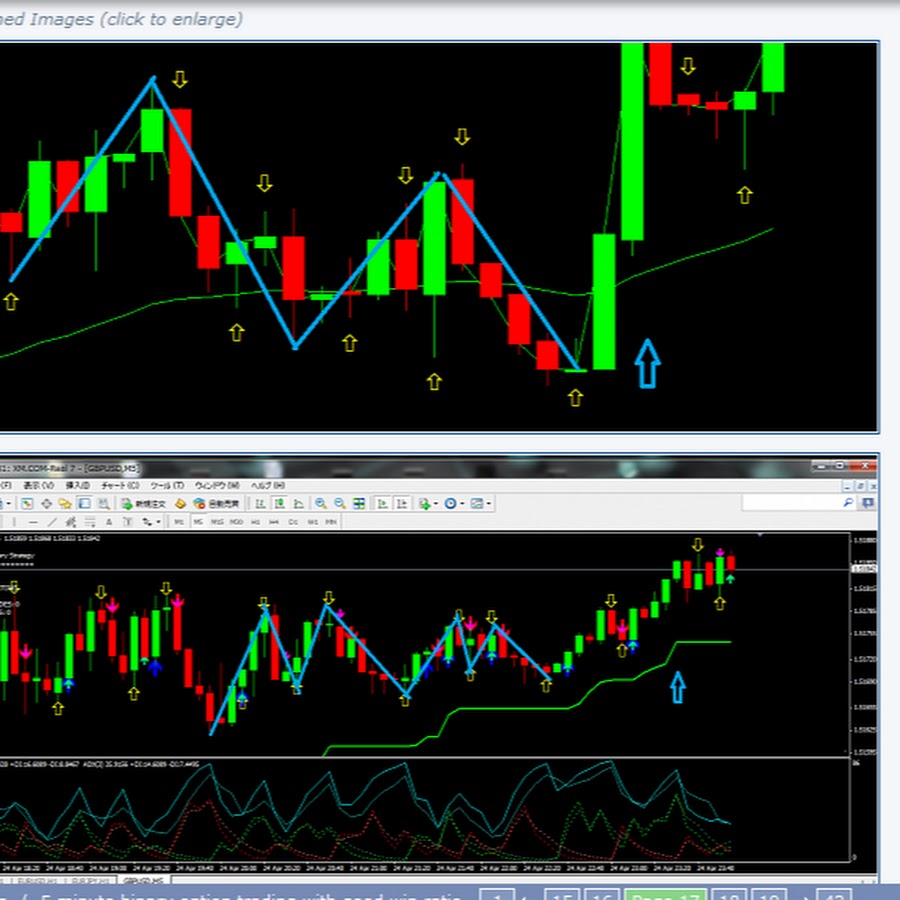The height and width of the screenshot is (900, 900).
Task: Click the zoom out magnifier icon
Action: pos(340,503)
